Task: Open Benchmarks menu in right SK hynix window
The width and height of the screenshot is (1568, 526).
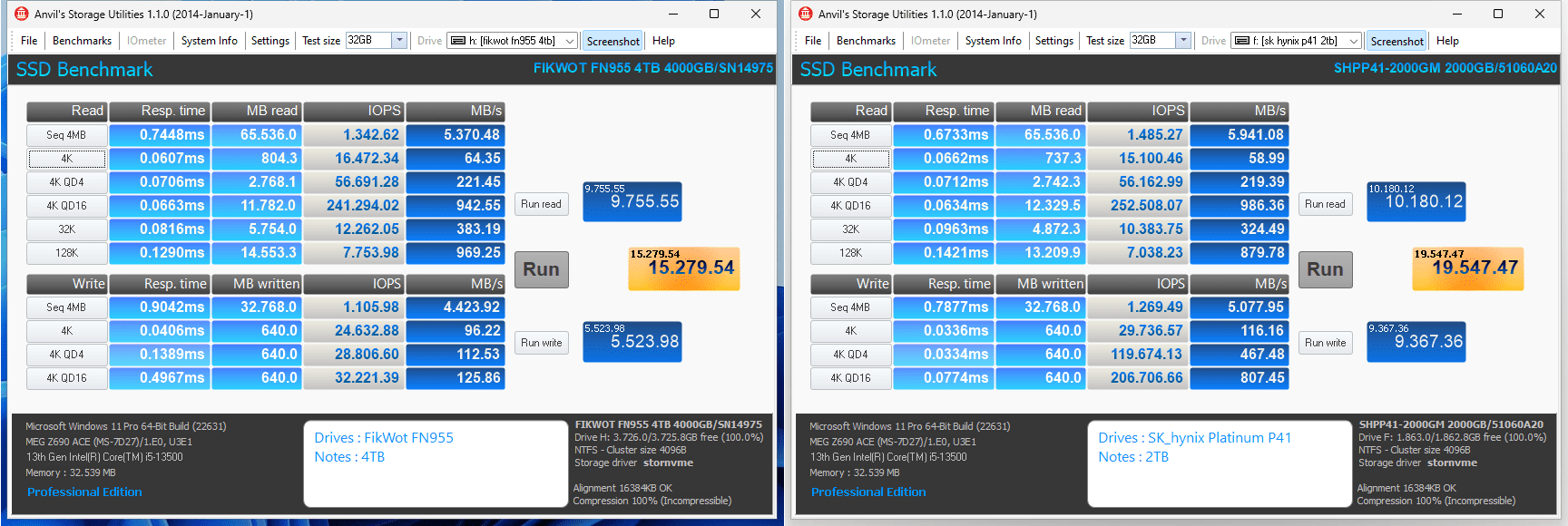Action: 866,41
